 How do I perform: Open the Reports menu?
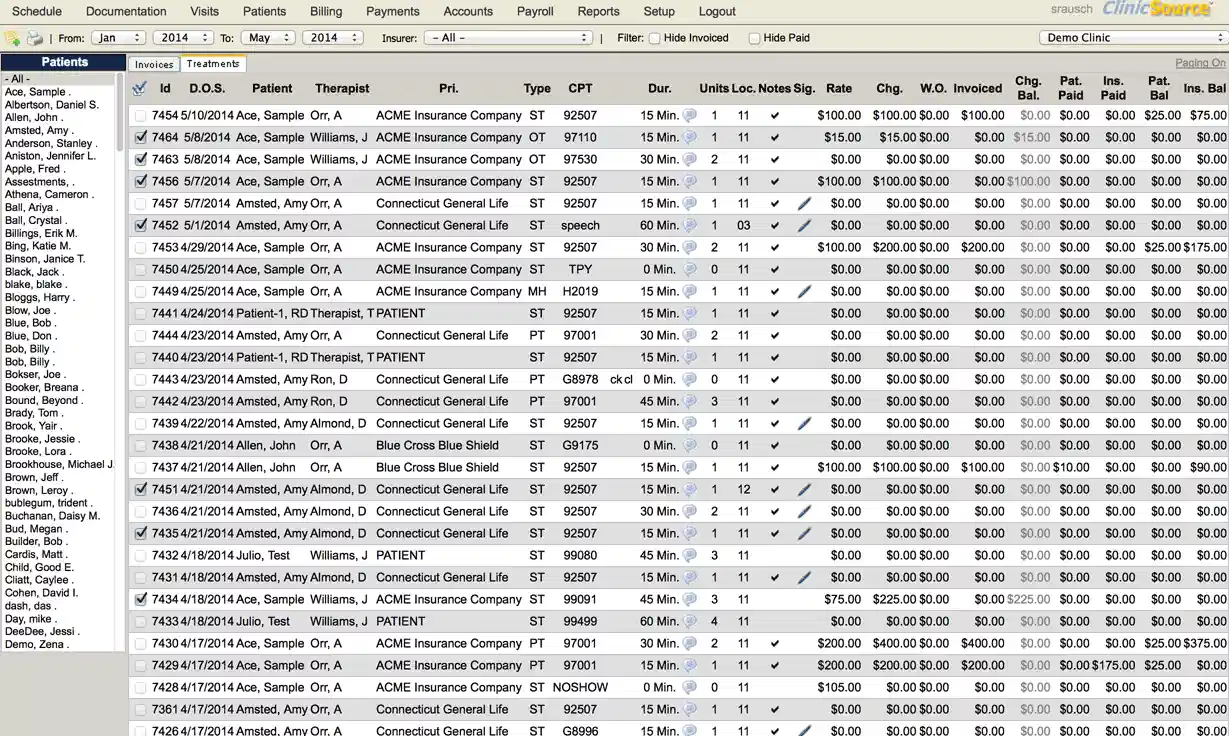(598, 11)
